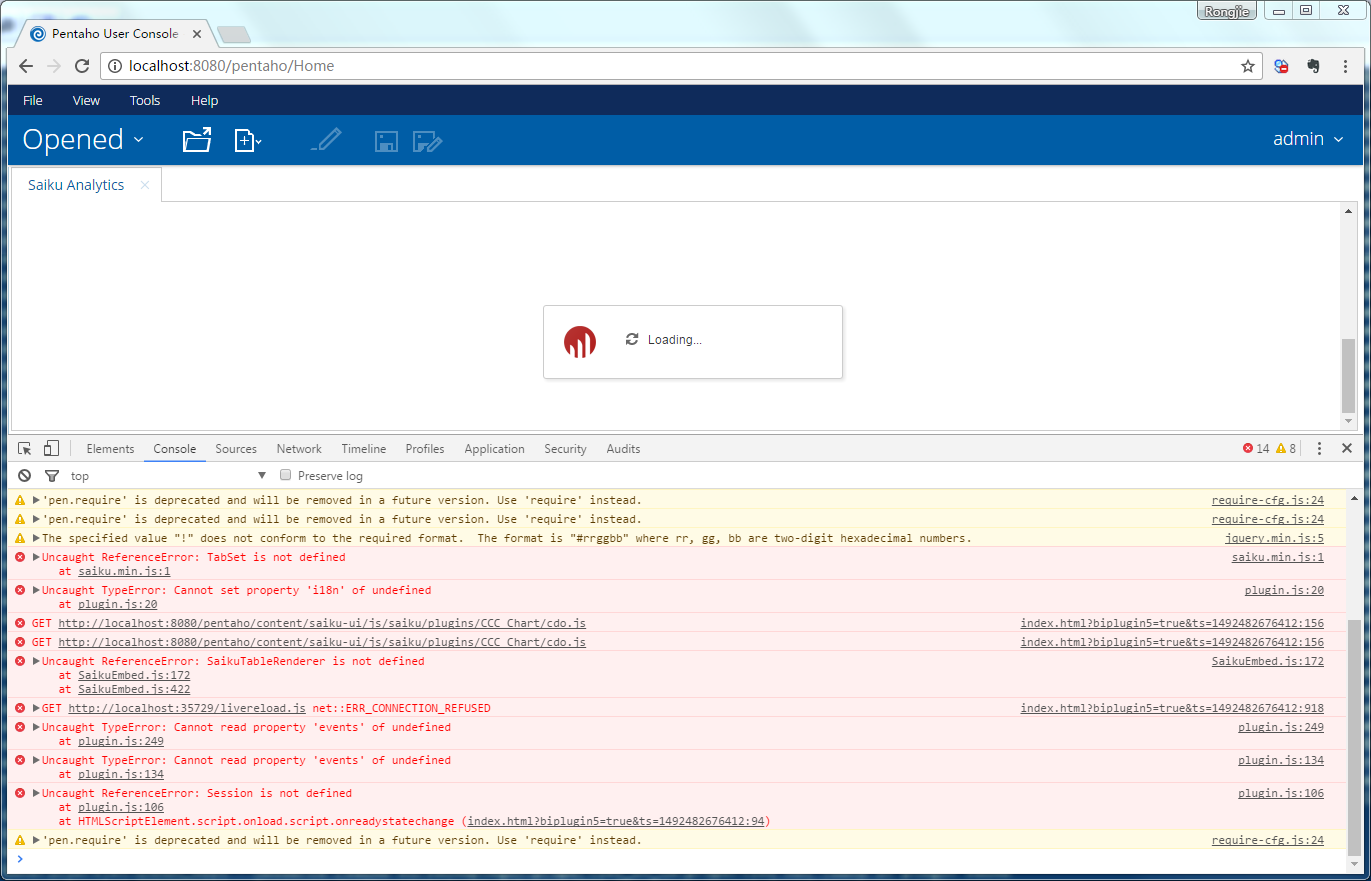The width and height of the screenshot is (1371, 881).
Task: Click the Create New document icon
Action: [247, 140]
